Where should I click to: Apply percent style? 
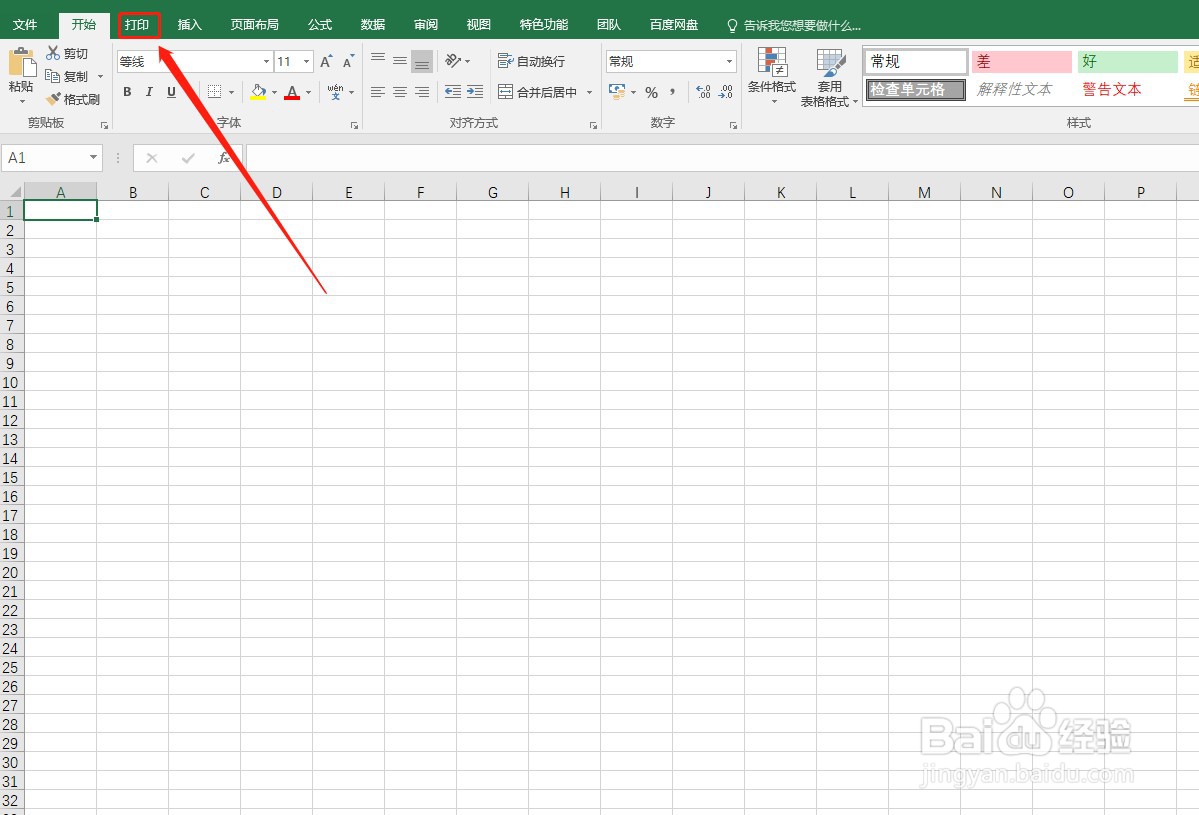[x=651, y=93]
